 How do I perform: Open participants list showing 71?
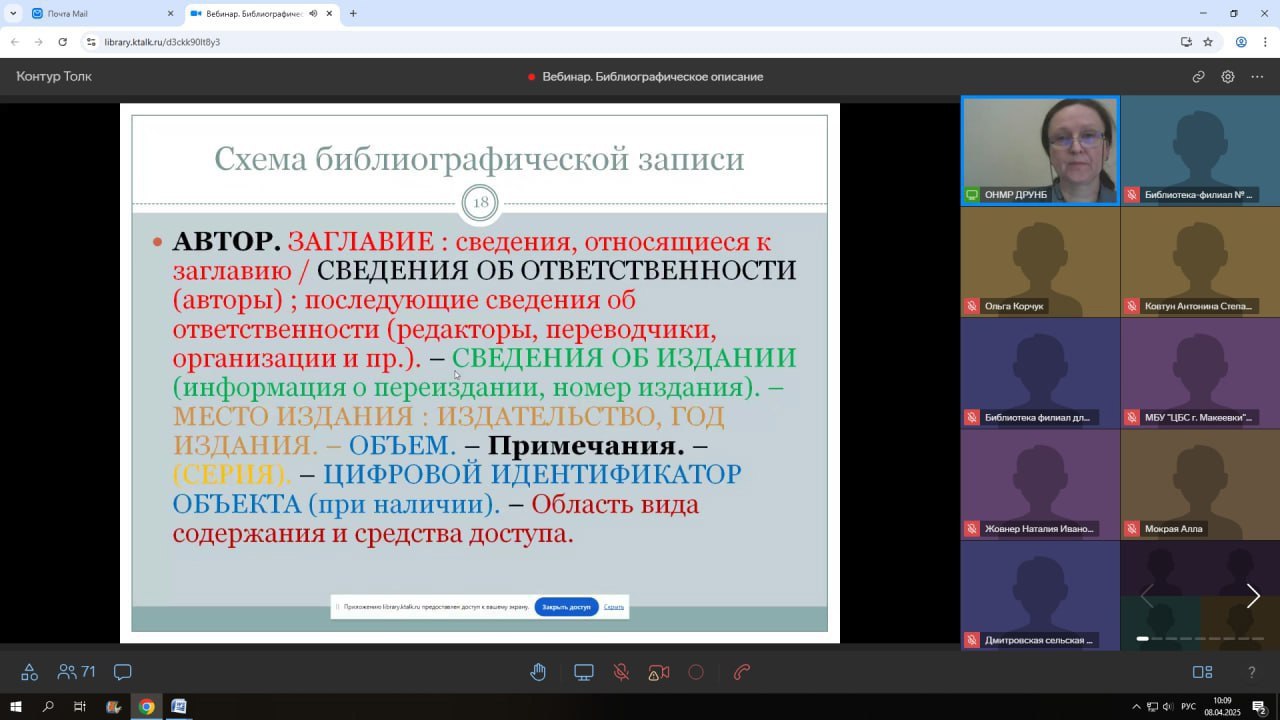pyautogui.click(x=76, y=672)
